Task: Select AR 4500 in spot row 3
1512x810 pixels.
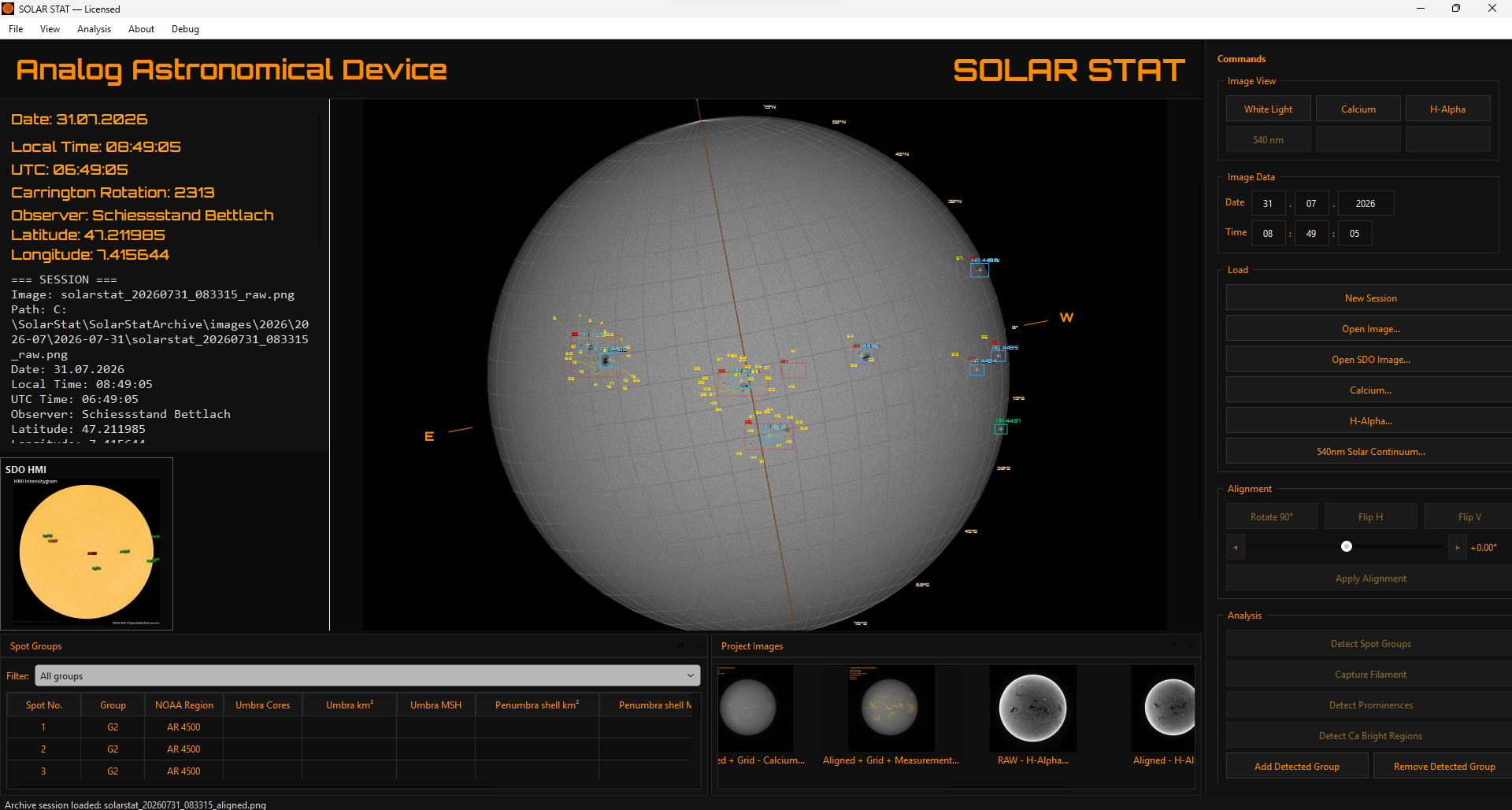Action: coord(184,771)
